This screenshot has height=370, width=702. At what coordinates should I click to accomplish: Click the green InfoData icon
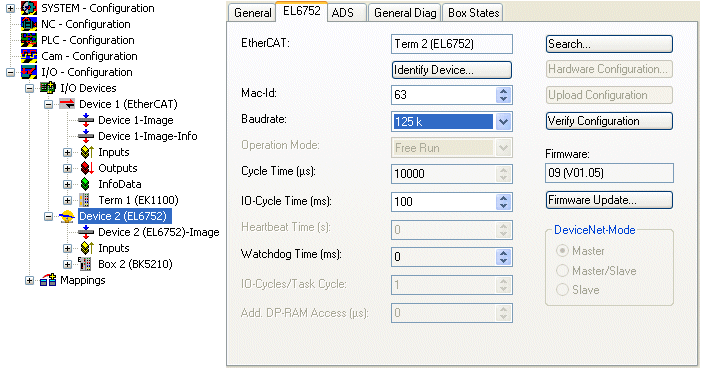pyautogui.click(x=85, y=184)
